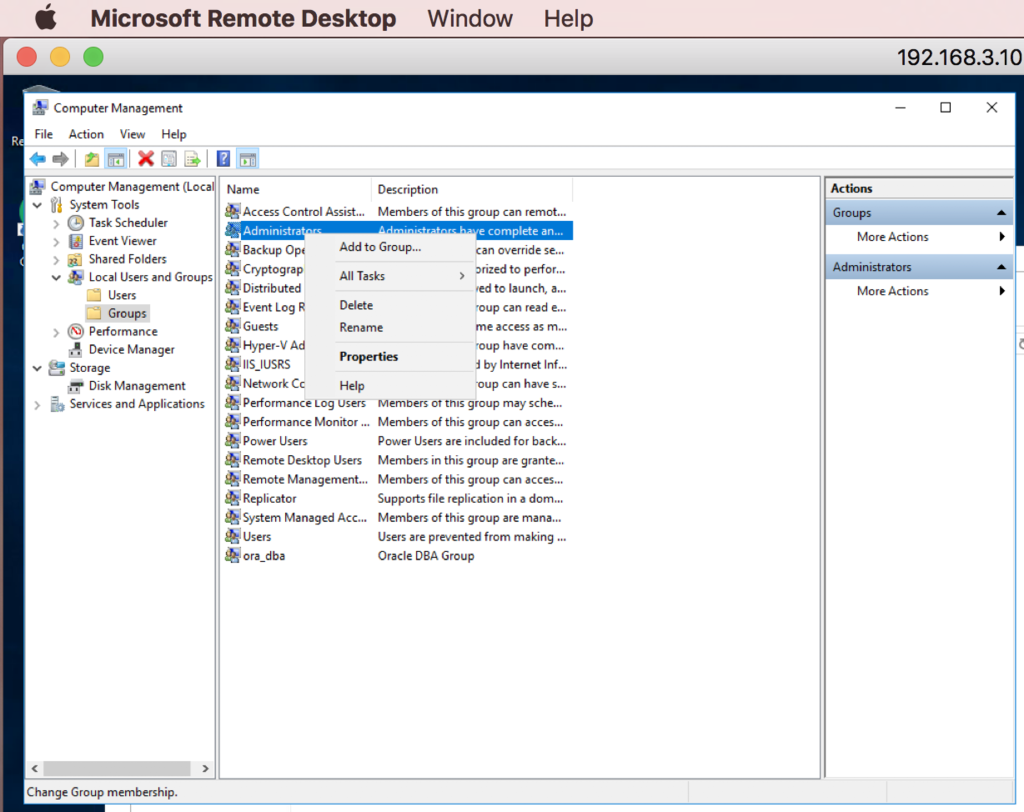Expand Services and Applications node
Screen dimensions: 1024x812
[37, 405]
